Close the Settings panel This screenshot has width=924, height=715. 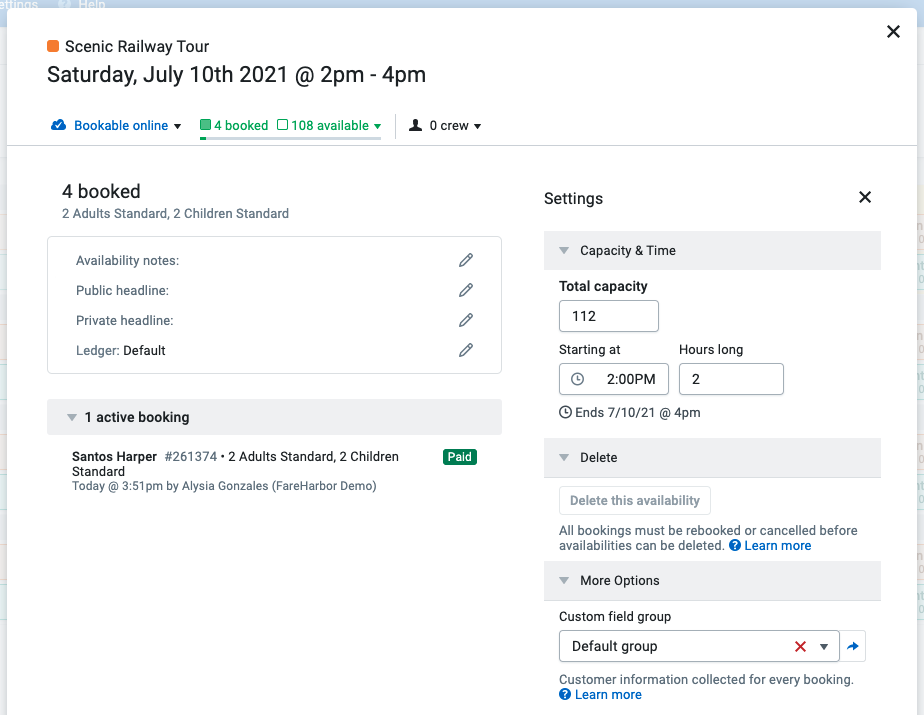[864, 197]
